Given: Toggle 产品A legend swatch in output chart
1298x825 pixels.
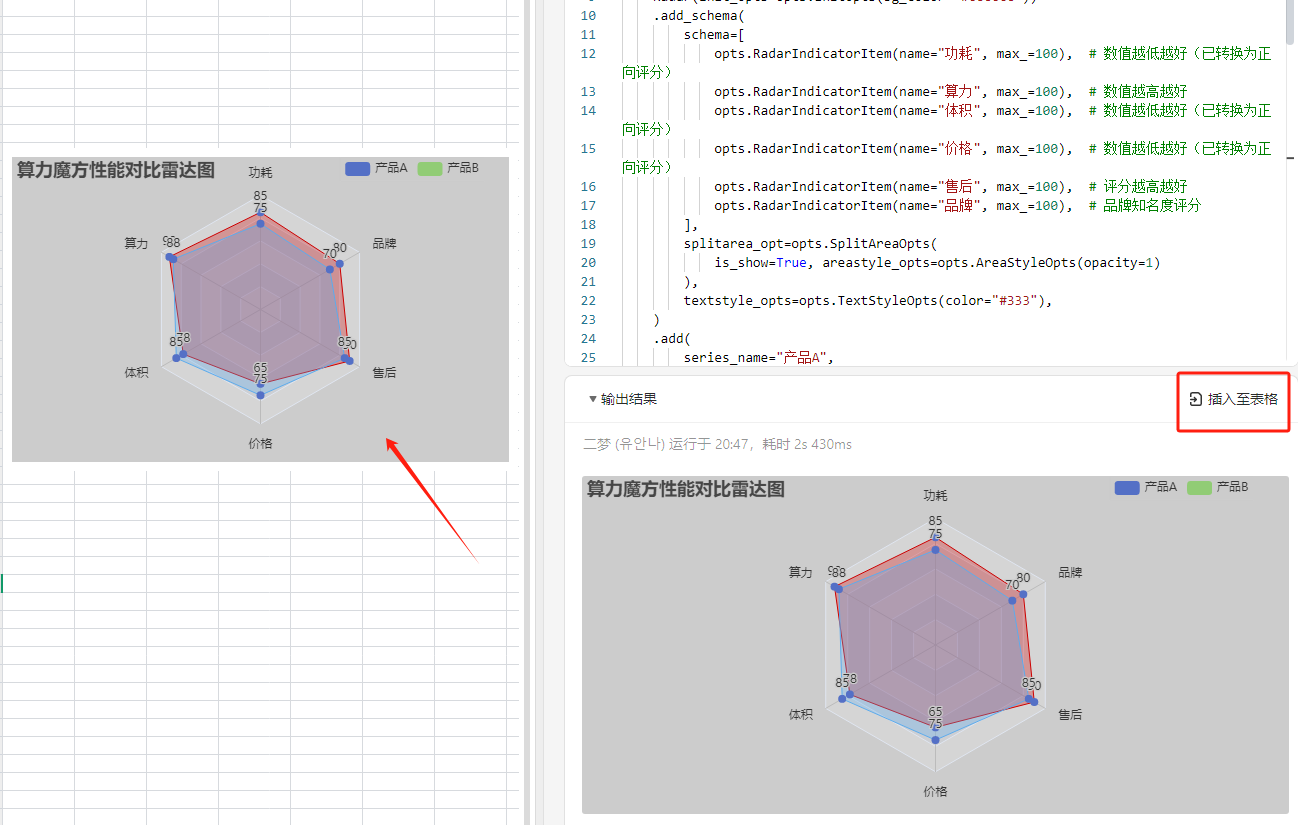Looking at the screenshot, I should [x=1127, y=487].
